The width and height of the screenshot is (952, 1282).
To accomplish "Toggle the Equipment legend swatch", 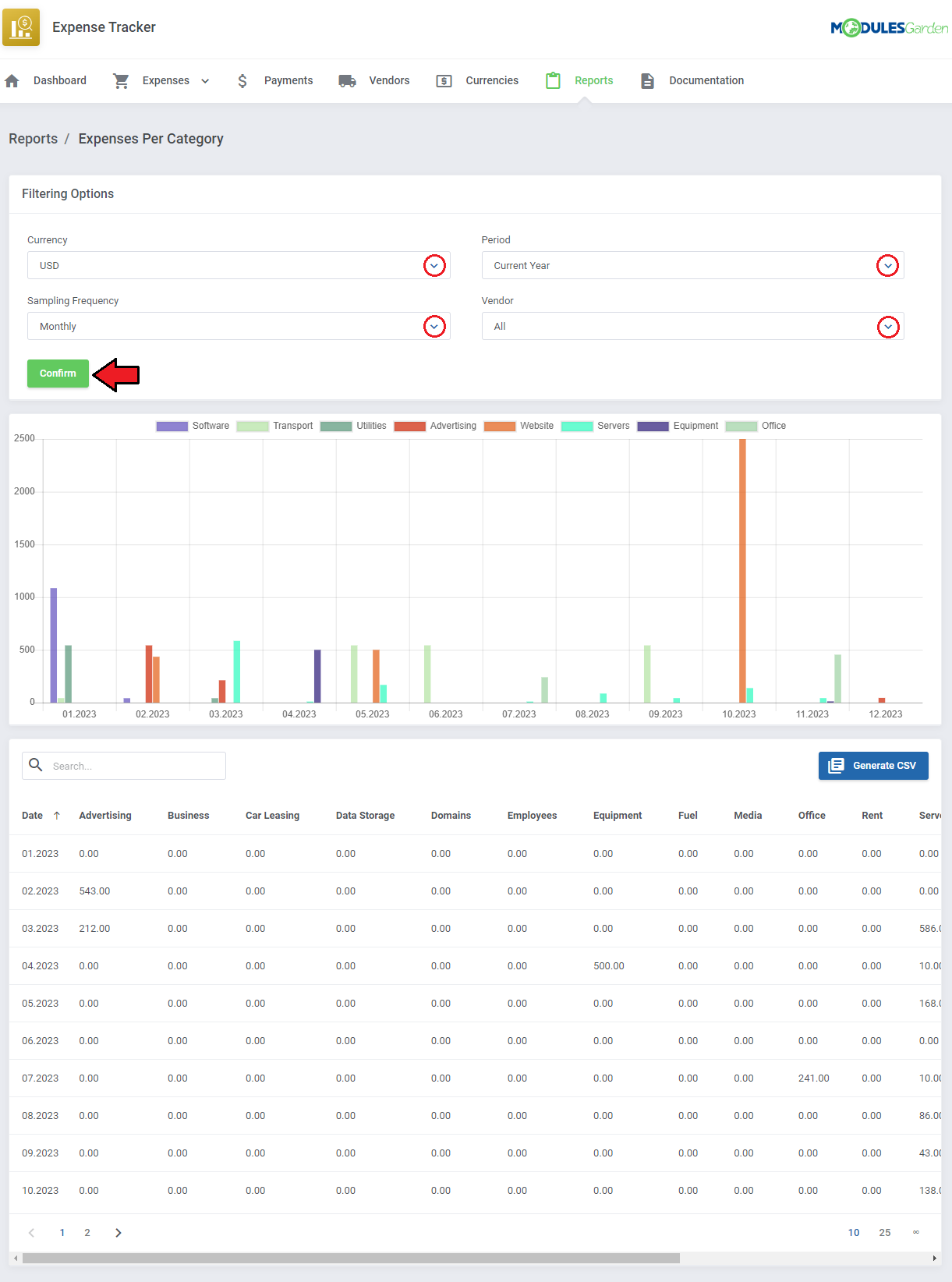I will click(653, 426).
